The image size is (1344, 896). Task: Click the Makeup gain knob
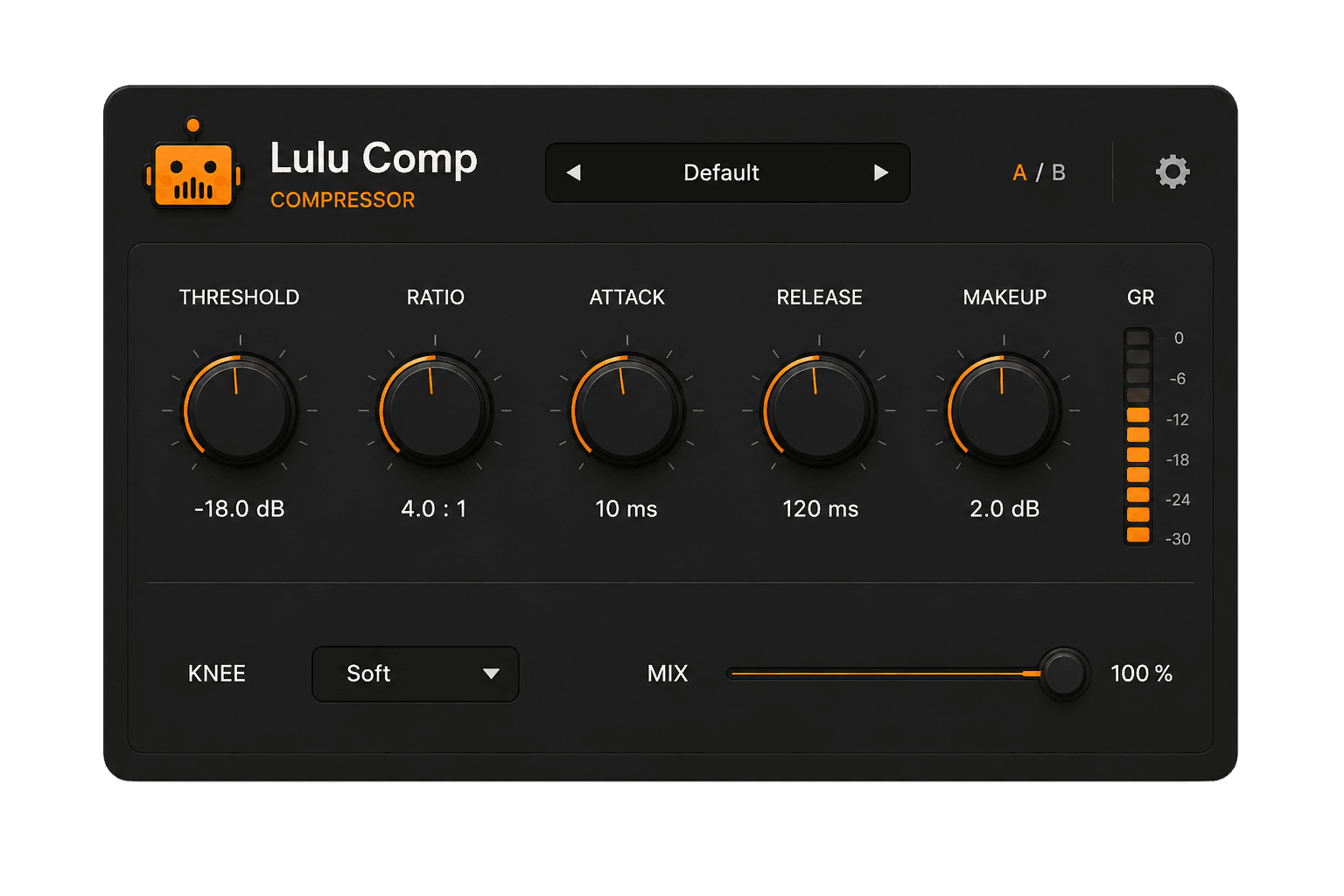[x=1004, y=409]
